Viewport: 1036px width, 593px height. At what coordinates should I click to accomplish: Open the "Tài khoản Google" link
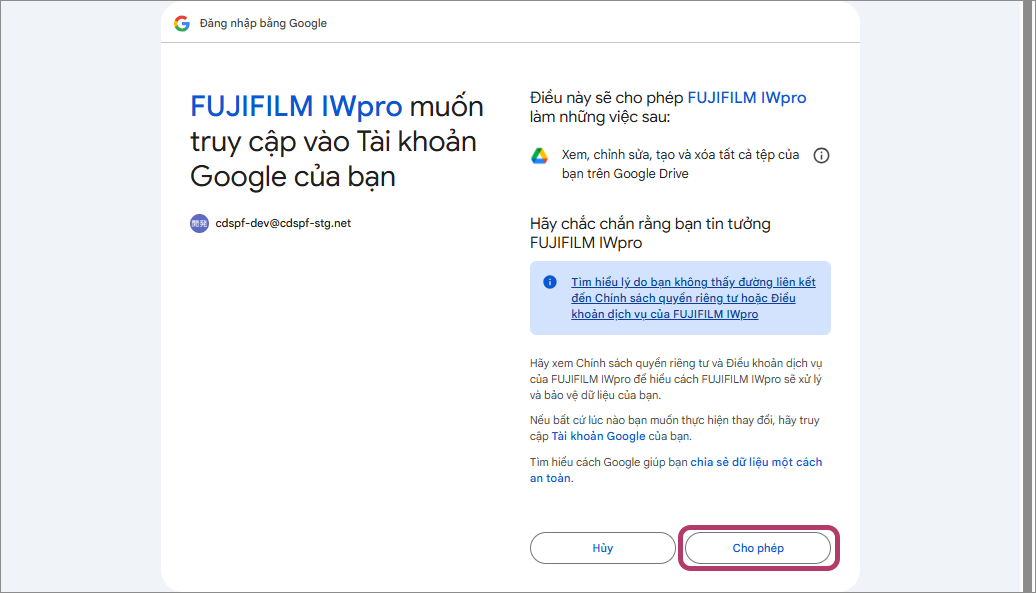click(x=599, y=436)
